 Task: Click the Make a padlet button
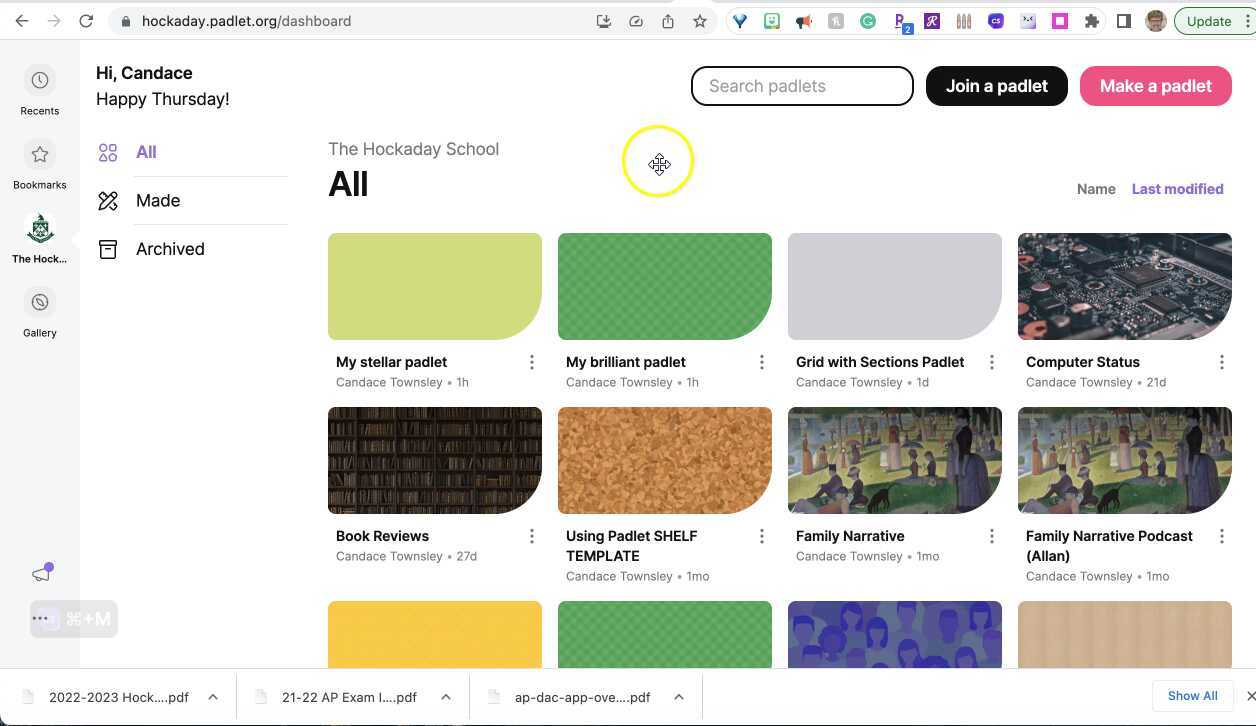point(1155,86)
